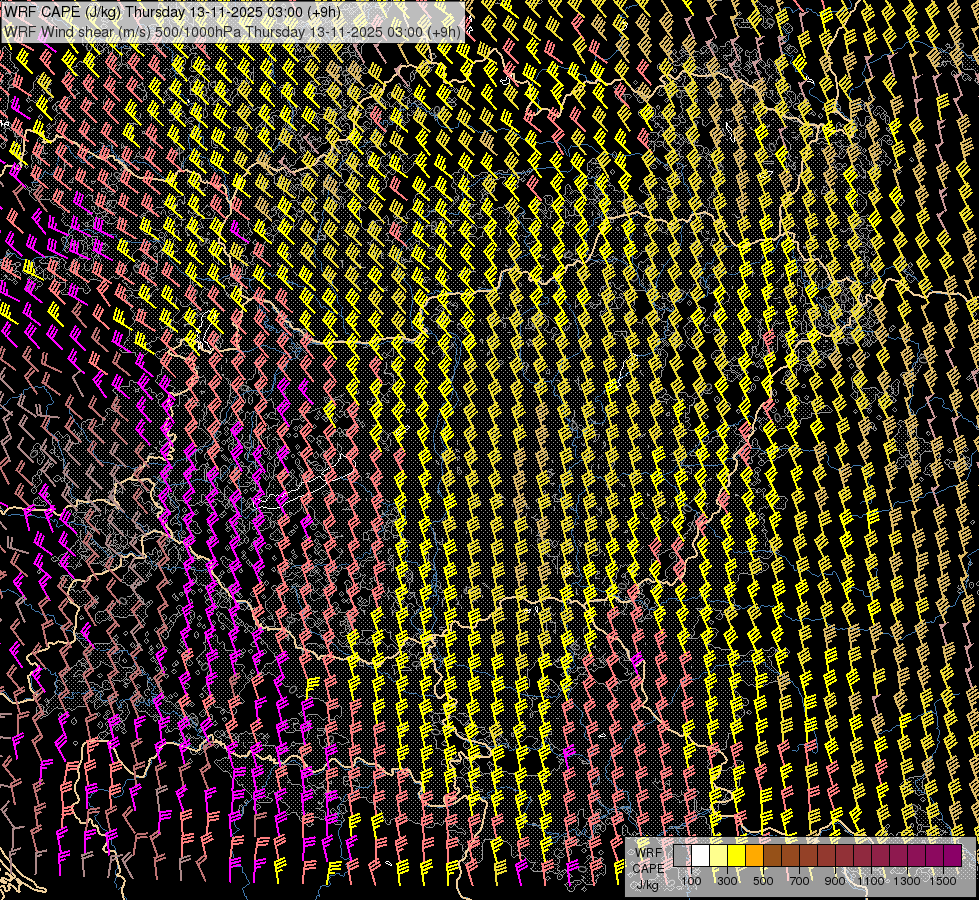Click the 900 legend tick label
The image size is (979, 900).
tap(835, 881)
